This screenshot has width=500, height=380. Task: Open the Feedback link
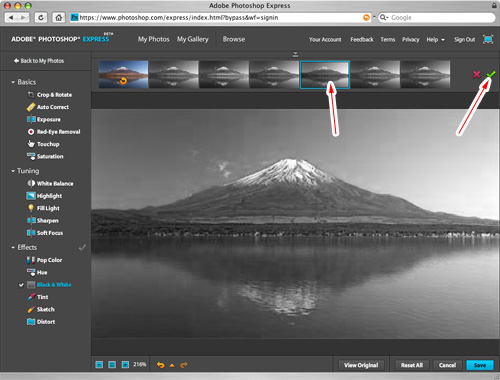[x=362, y=40]
